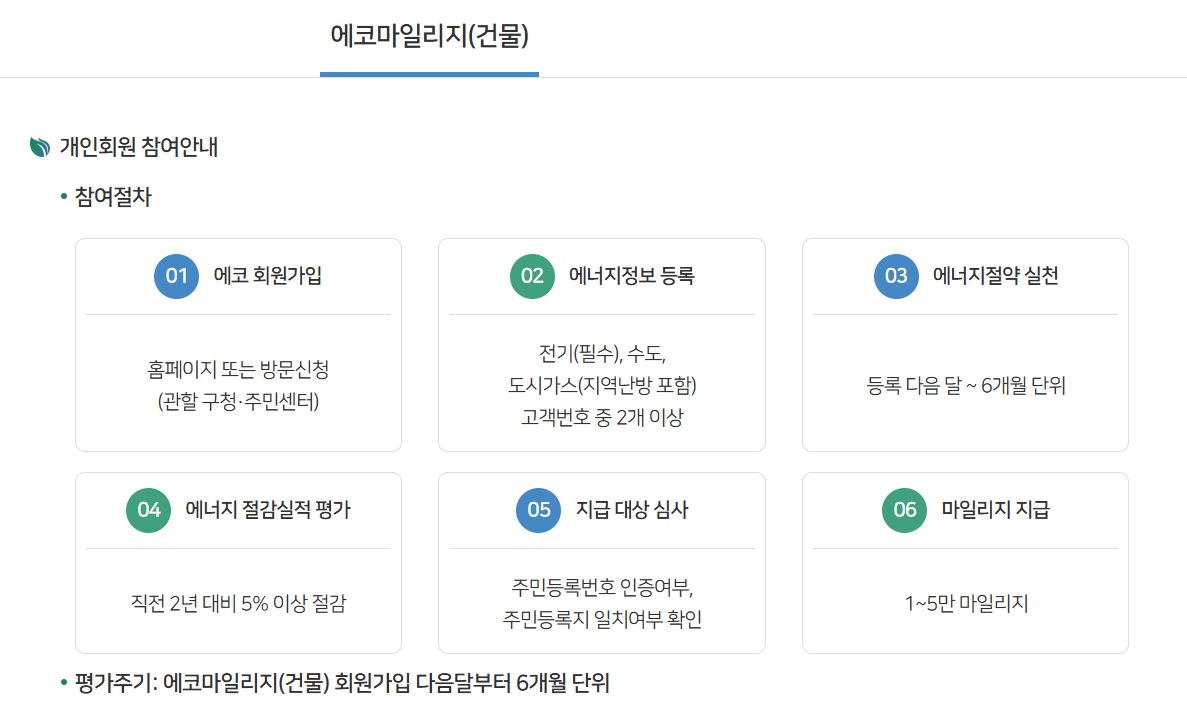Click the blue 05 step circle
Screen dimensions: 1187x712
tap(538, 510)
